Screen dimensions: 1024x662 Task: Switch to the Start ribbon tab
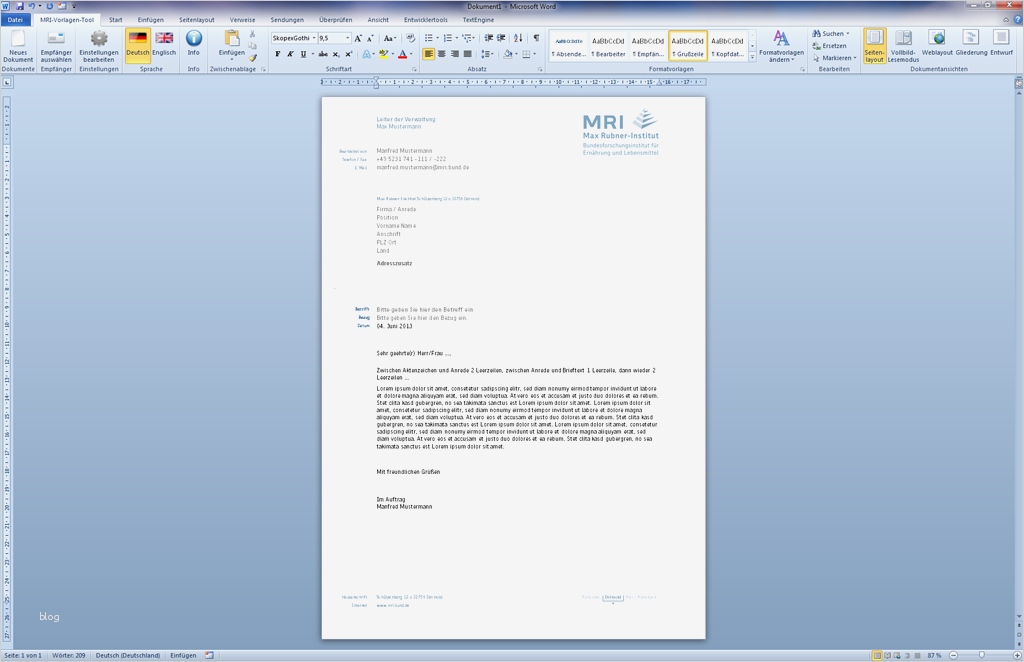(115, 18)
